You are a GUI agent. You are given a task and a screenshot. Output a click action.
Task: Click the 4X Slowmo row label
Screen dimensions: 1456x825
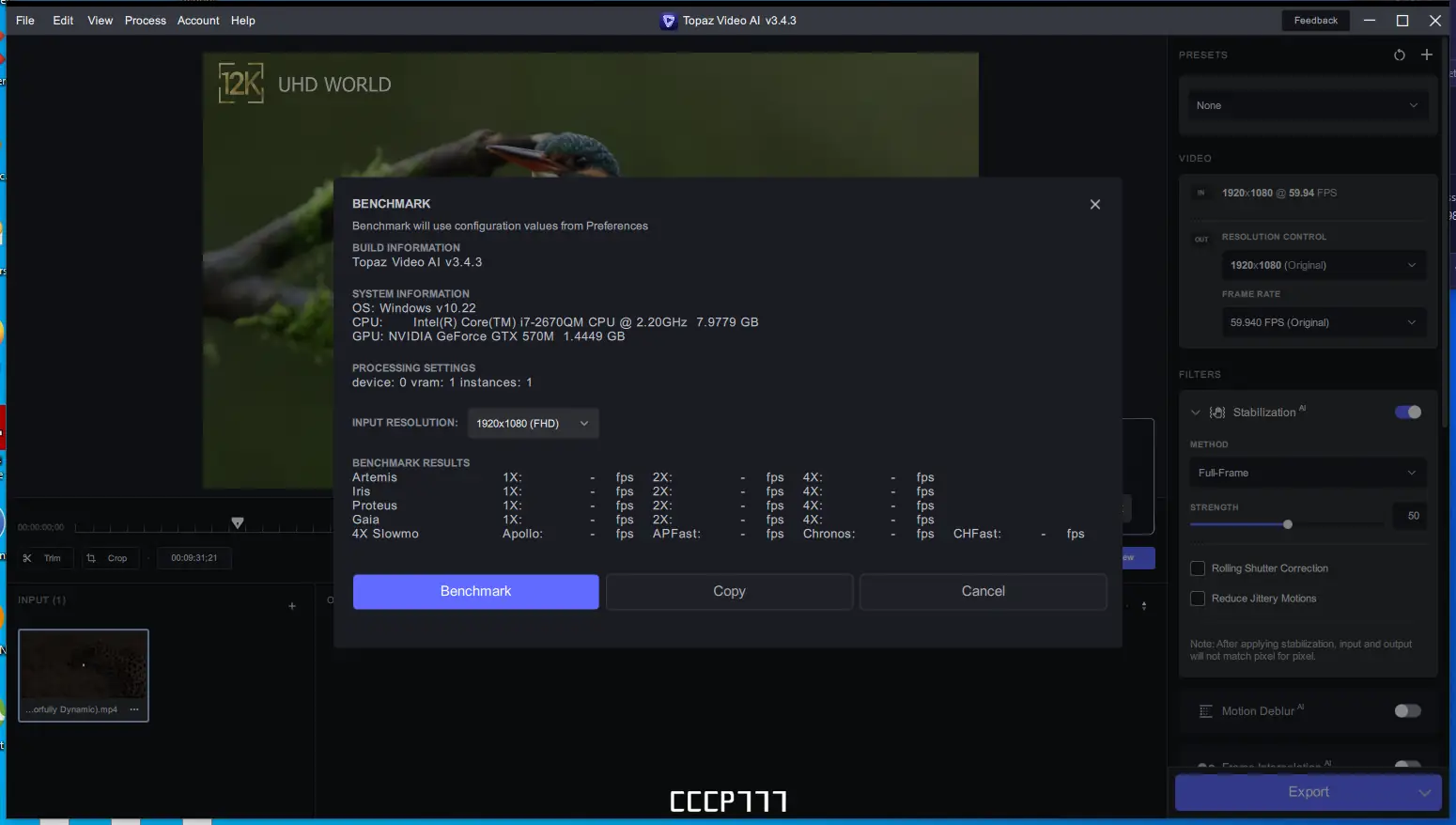click(385, 534)
